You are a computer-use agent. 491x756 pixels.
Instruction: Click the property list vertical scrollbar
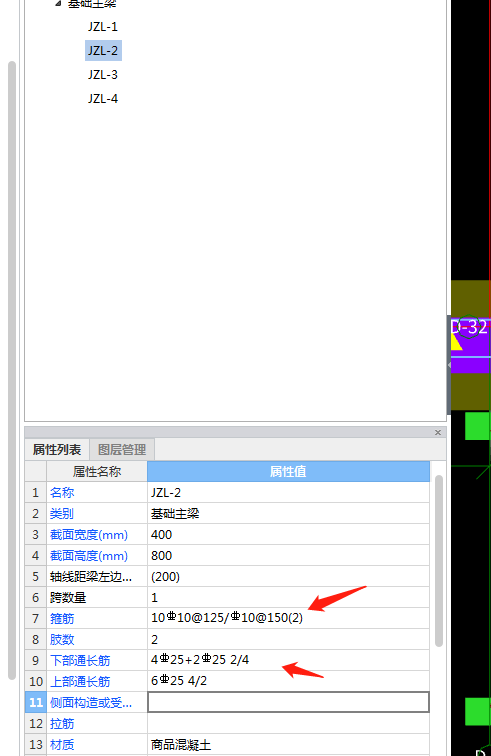(438, 561)
